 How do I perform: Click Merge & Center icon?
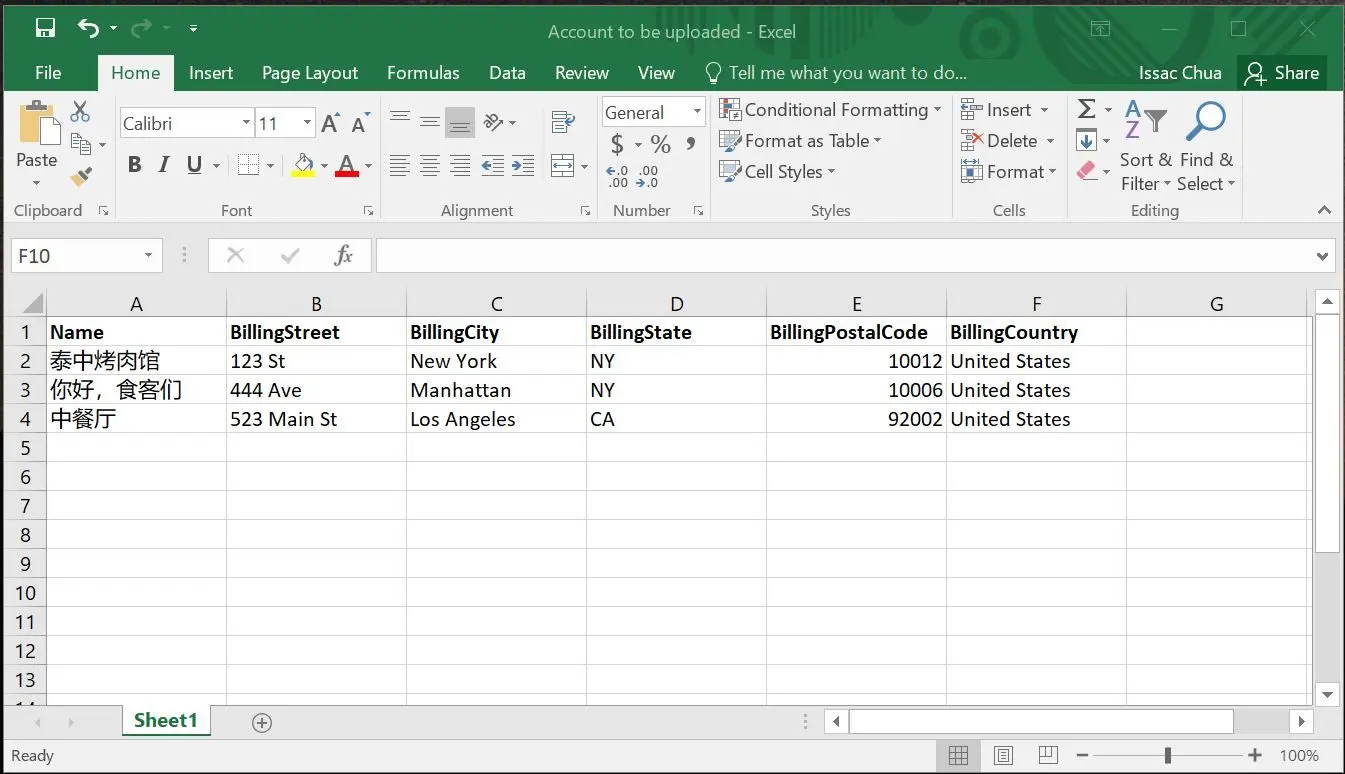(x=563, y=165)
